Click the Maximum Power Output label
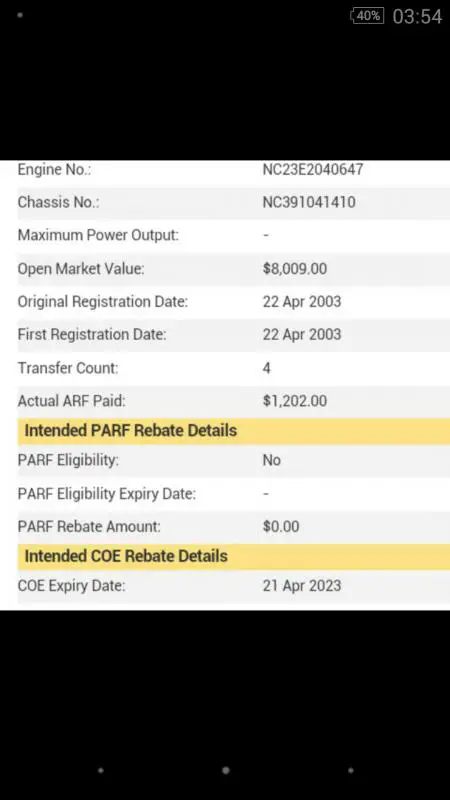 click(98, 236)
